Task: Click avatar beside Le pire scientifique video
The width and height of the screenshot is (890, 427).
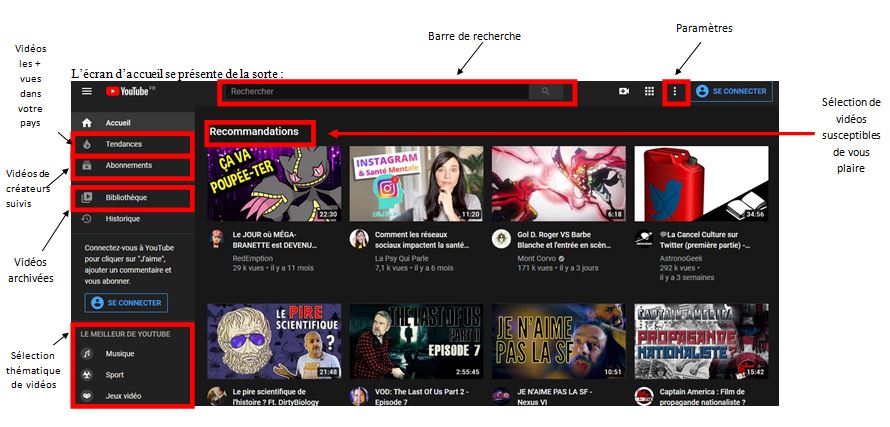Action: 216,396
